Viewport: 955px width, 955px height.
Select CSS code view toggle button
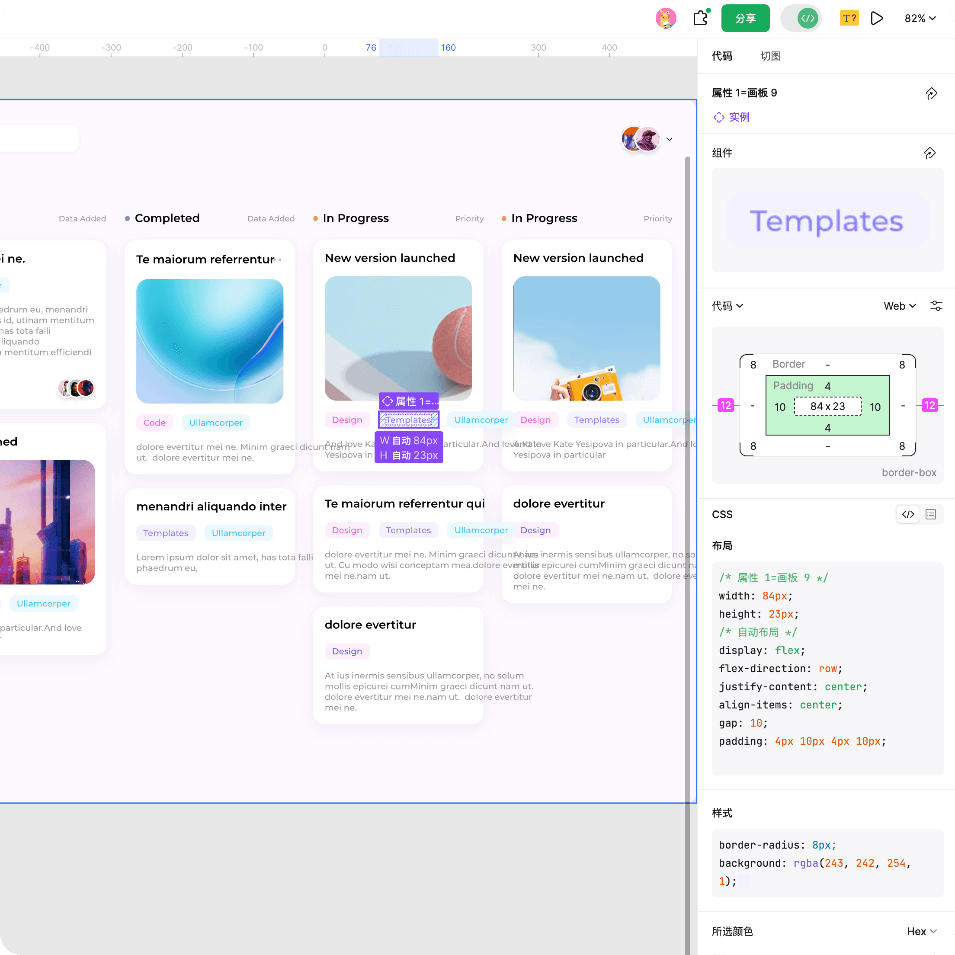coord(908,514)
